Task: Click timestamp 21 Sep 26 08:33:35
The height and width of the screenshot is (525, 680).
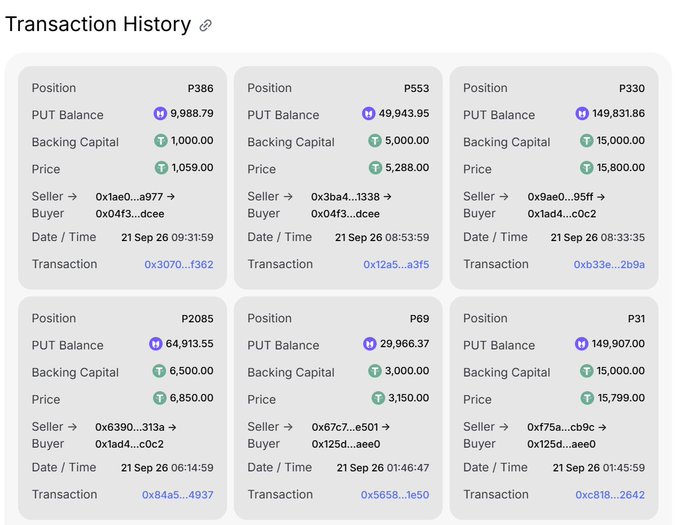Action: (598, 238)
